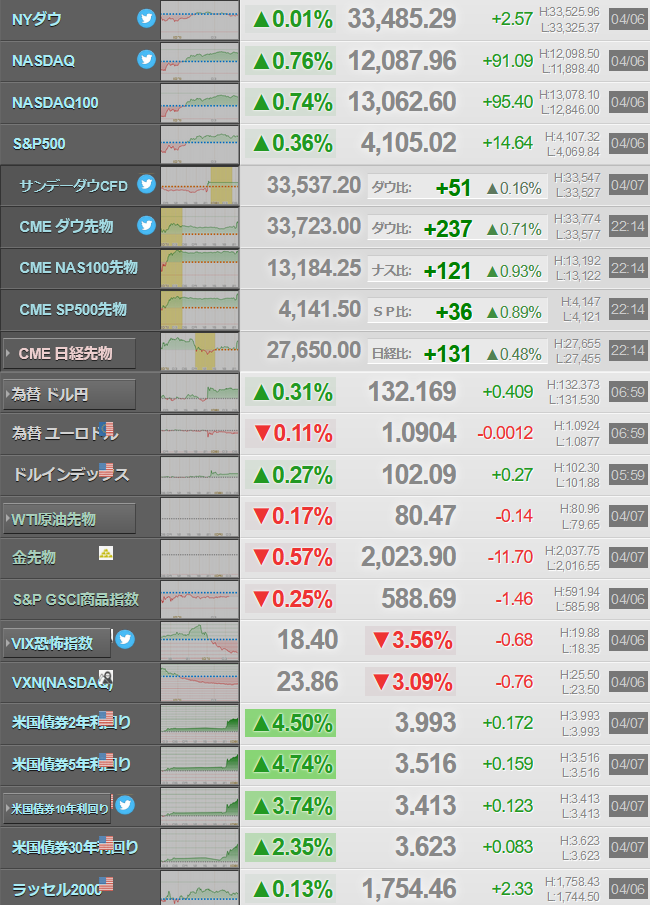Click the euro-dollar change ▼0.11%
Viewport: 650px width, 905px height.
click(292, 433)
